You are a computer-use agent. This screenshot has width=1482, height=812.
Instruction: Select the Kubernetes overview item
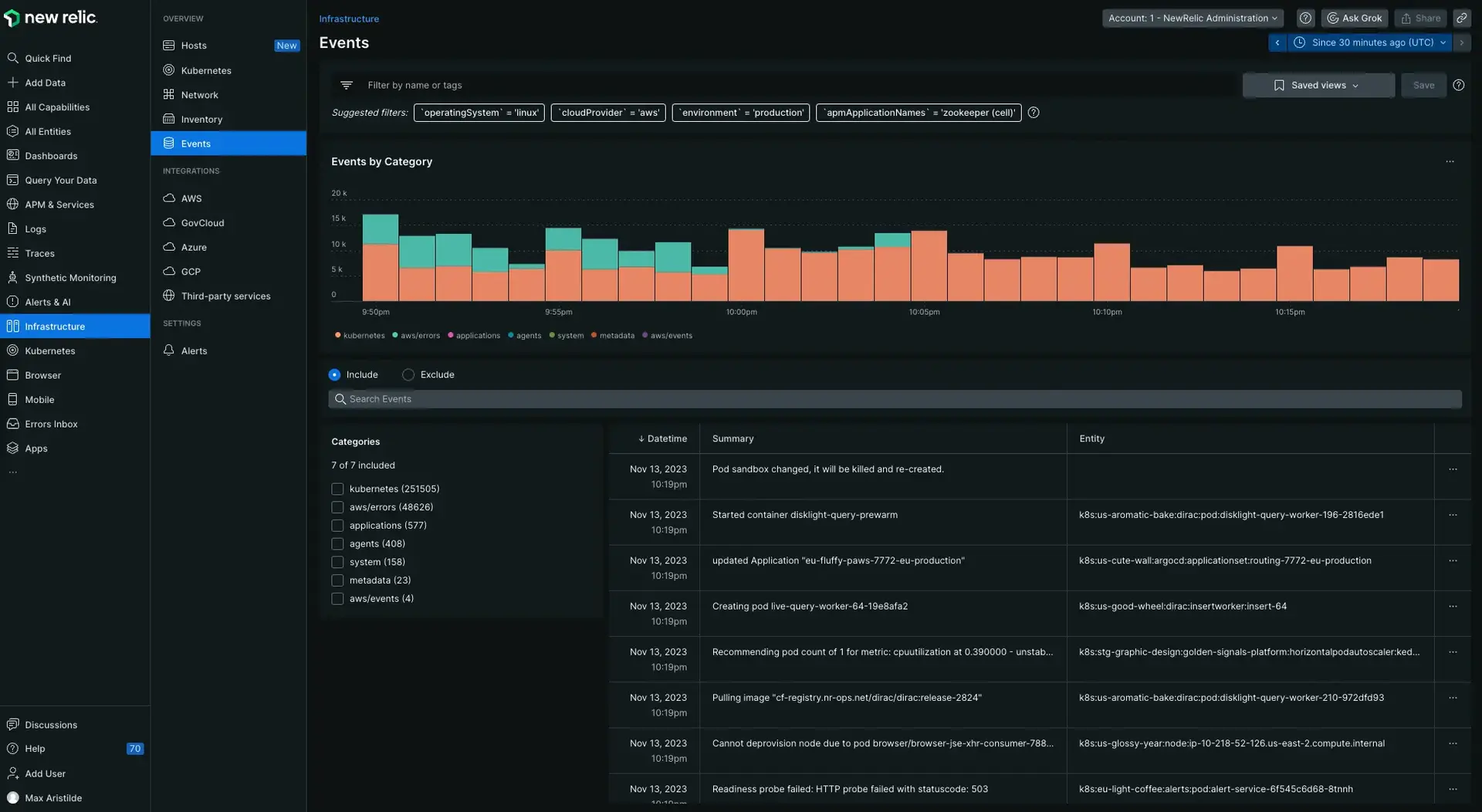[x=206, y=69]
